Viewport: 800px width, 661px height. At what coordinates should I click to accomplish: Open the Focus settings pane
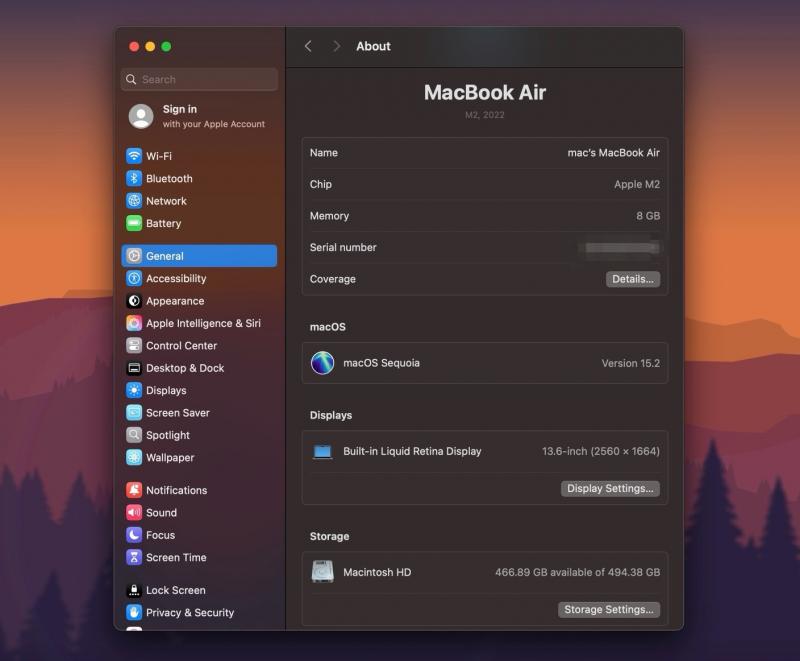160,535
